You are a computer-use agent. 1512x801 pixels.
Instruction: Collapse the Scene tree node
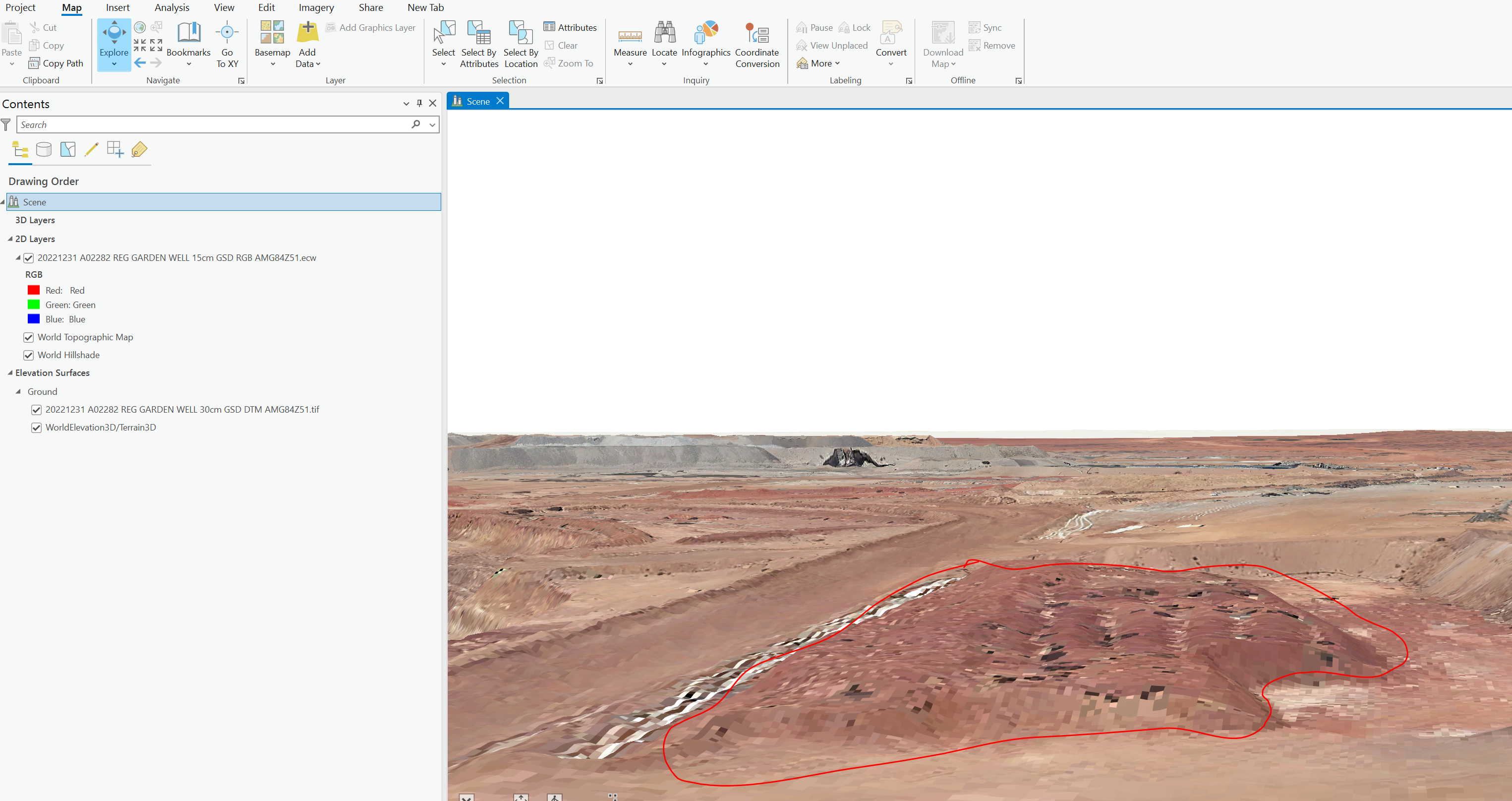tap(3, 202)
